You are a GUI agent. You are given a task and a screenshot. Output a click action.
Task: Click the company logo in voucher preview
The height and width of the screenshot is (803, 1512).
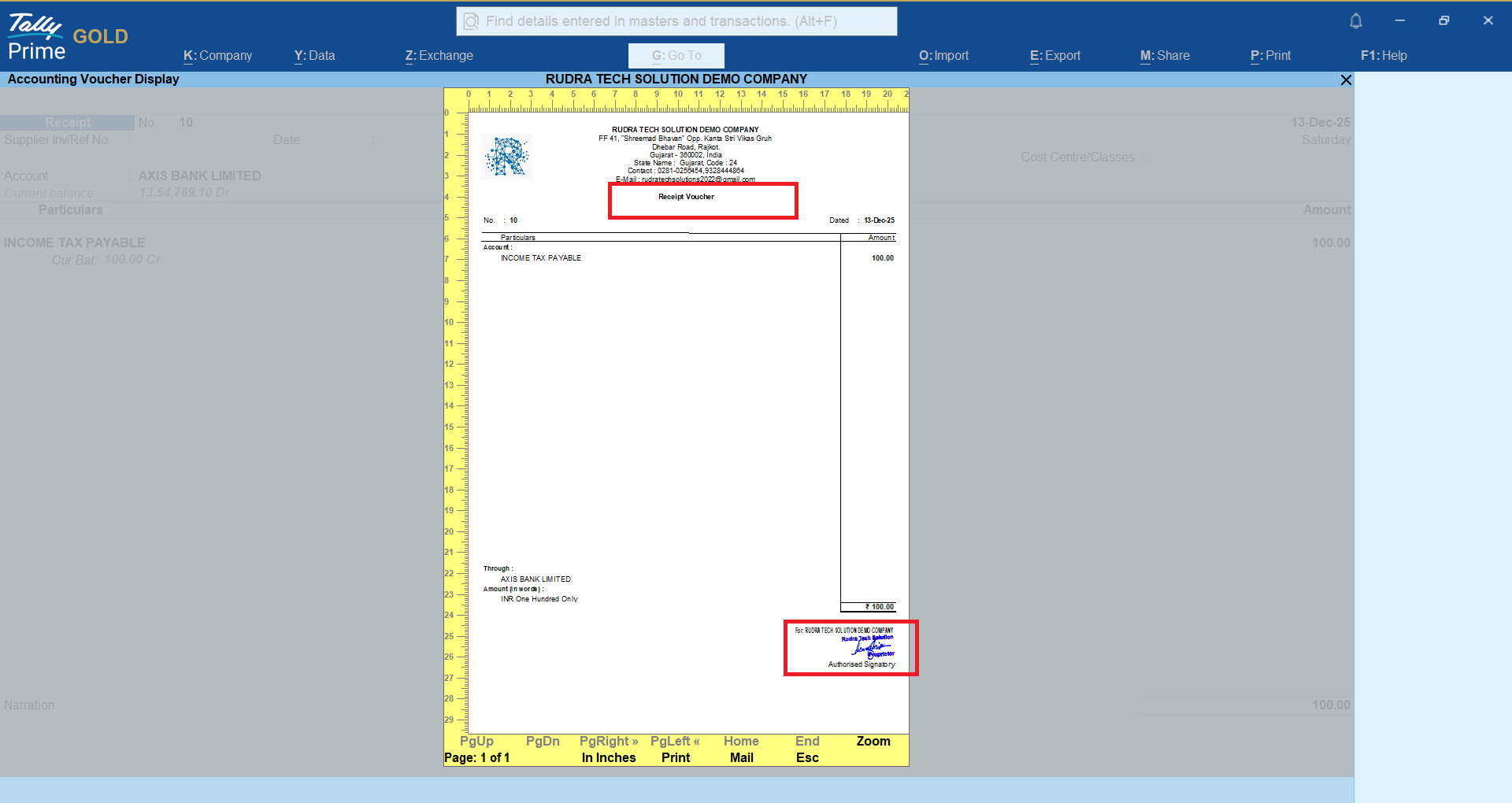click(506, 156)
